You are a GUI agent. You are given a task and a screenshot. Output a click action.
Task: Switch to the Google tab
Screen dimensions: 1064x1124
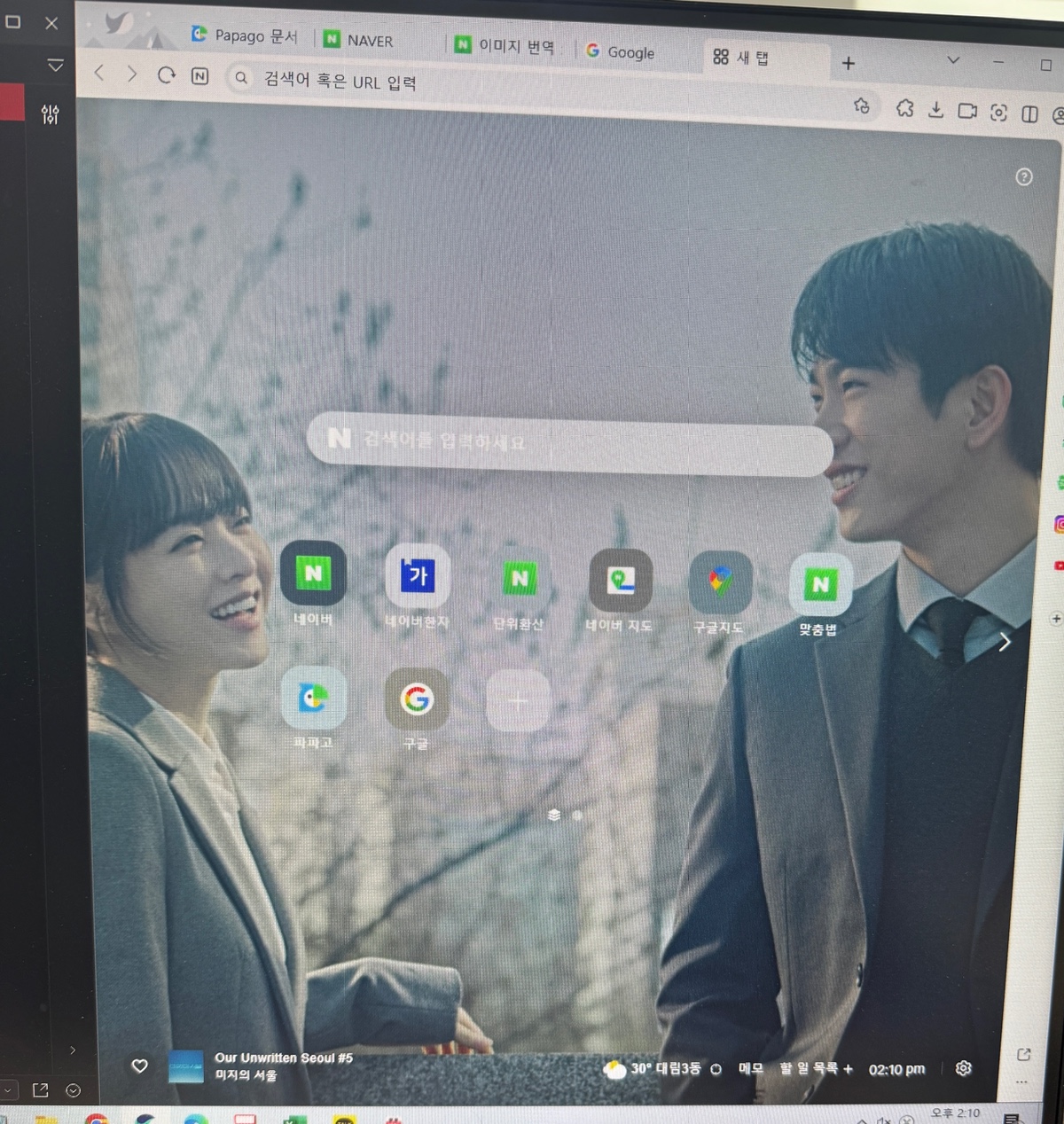(x=621, y=52)
